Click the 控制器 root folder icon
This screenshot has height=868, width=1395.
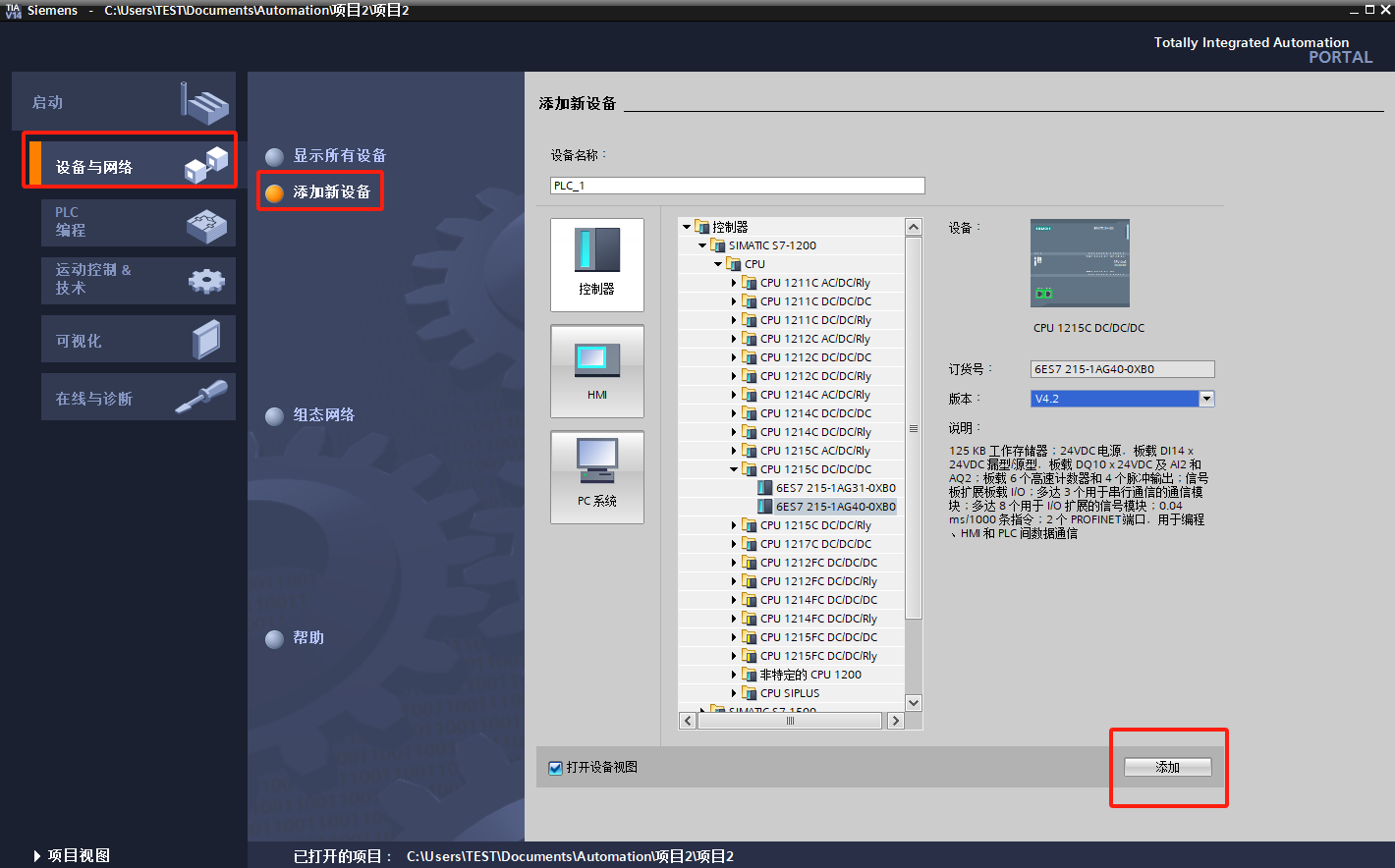coord(701,227)
